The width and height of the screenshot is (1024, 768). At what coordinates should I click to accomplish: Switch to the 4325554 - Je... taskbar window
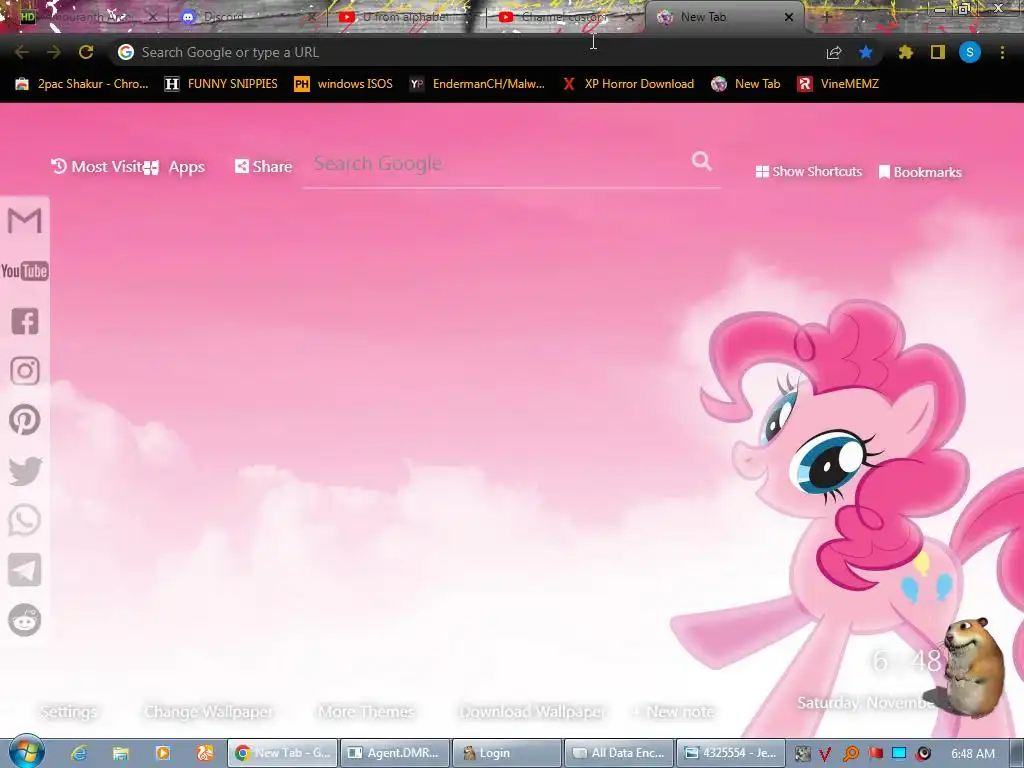point(730,753)
